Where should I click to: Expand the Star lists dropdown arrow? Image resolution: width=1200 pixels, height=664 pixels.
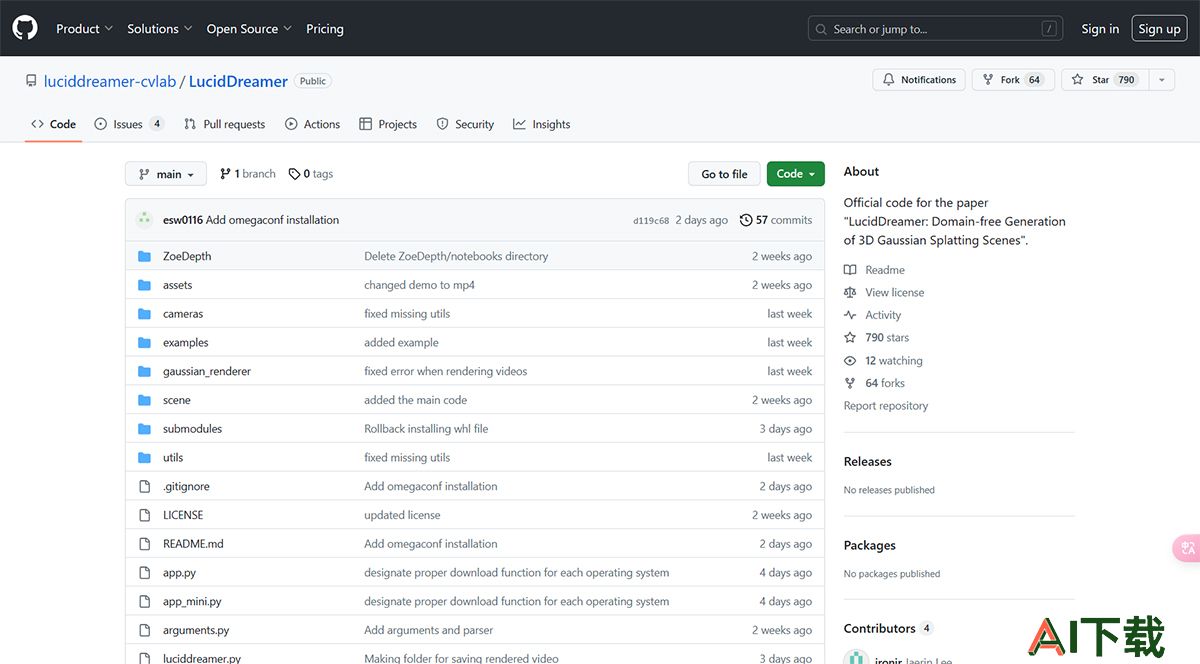point(1161,80)
